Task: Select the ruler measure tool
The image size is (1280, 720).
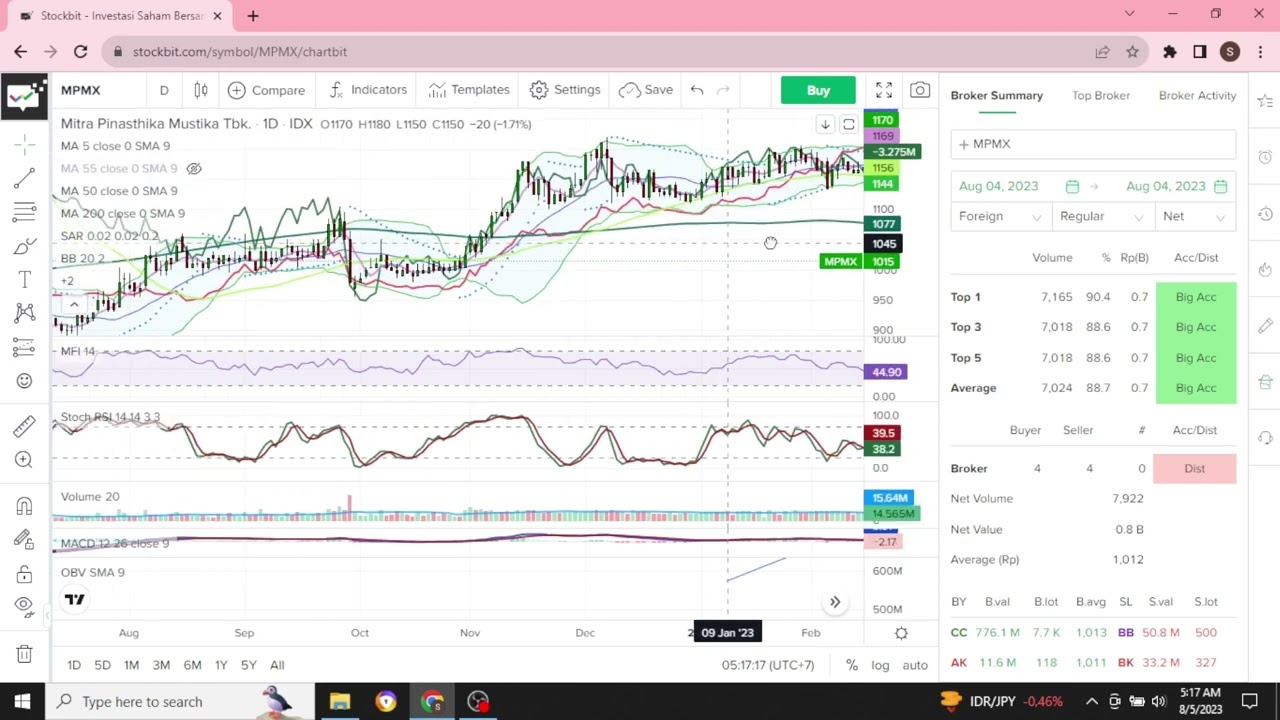Action: (x=24, y=426)
